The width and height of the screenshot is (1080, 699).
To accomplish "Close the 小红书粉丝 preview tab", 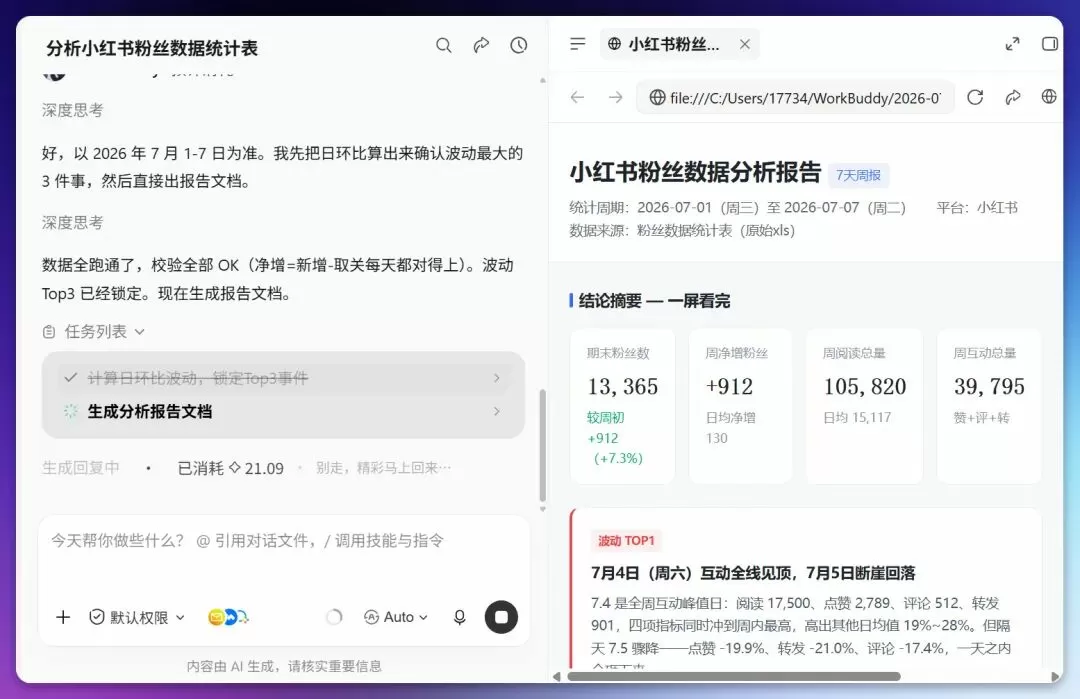I will coord(745,44).
